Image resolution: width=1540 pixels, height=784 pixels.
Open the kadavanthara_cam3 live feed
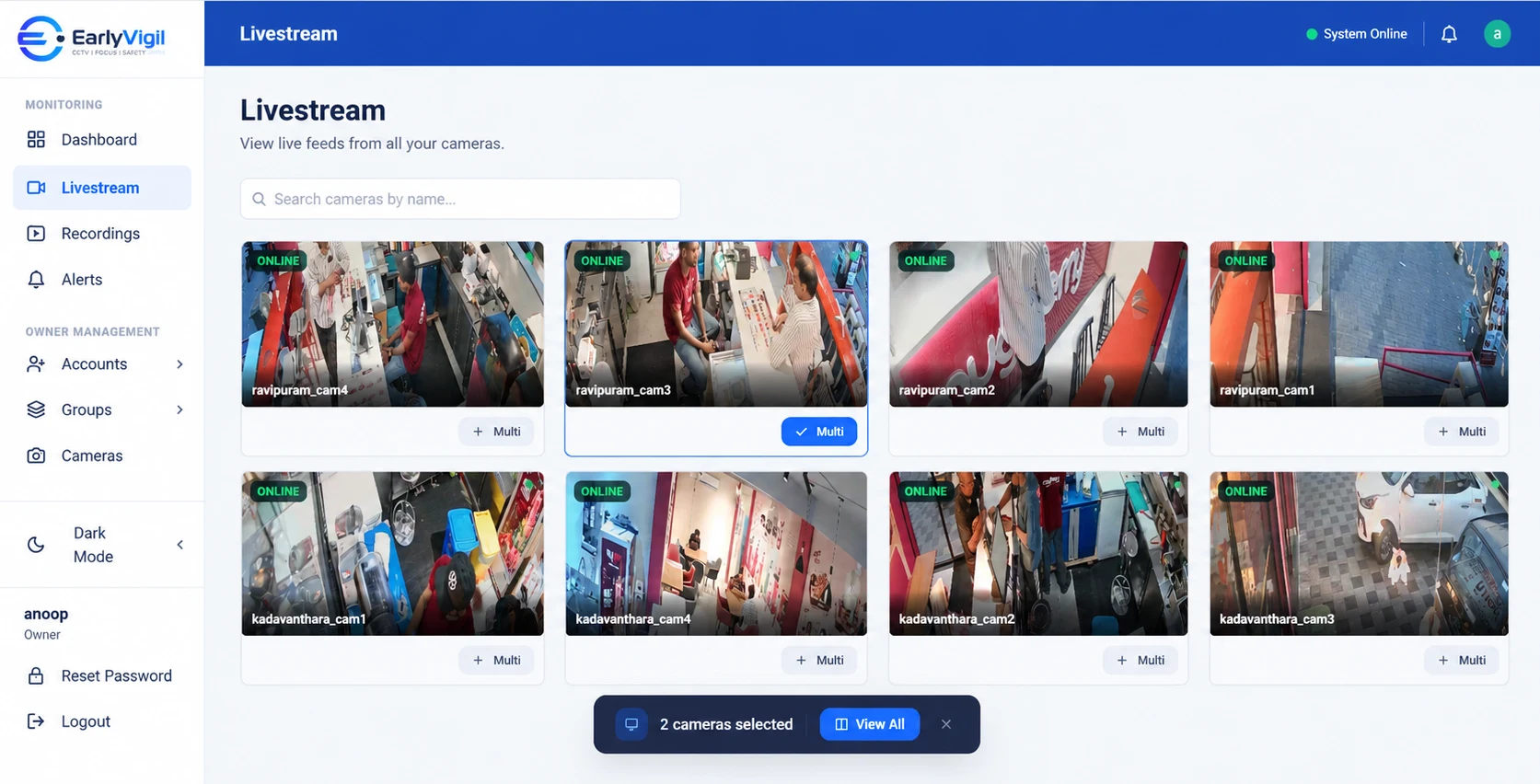pos(1359,554)
